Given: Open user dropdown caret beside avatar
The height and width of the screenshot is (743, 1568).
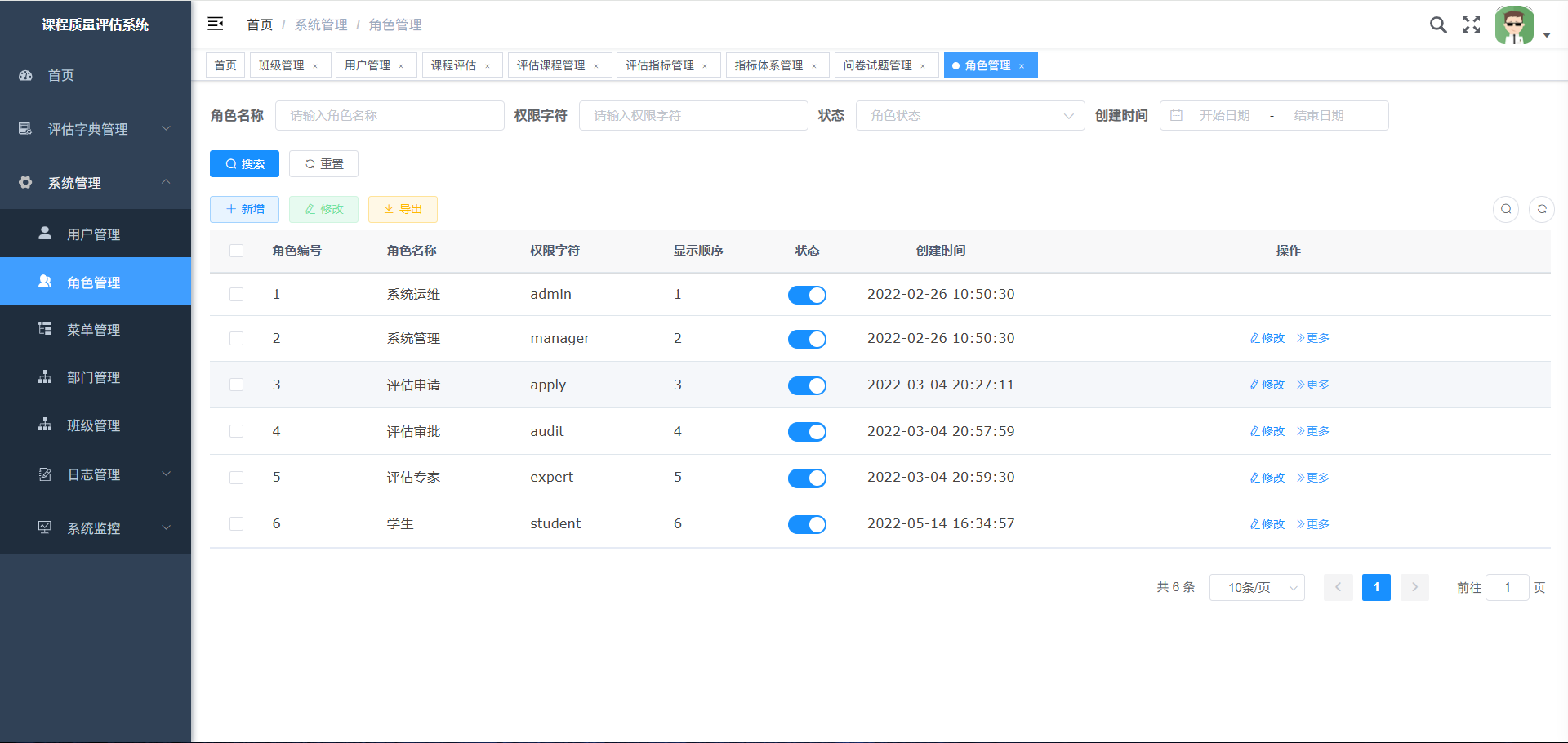Looking at the screenshot, I should pyautogui.click(x=1547, y=36).
